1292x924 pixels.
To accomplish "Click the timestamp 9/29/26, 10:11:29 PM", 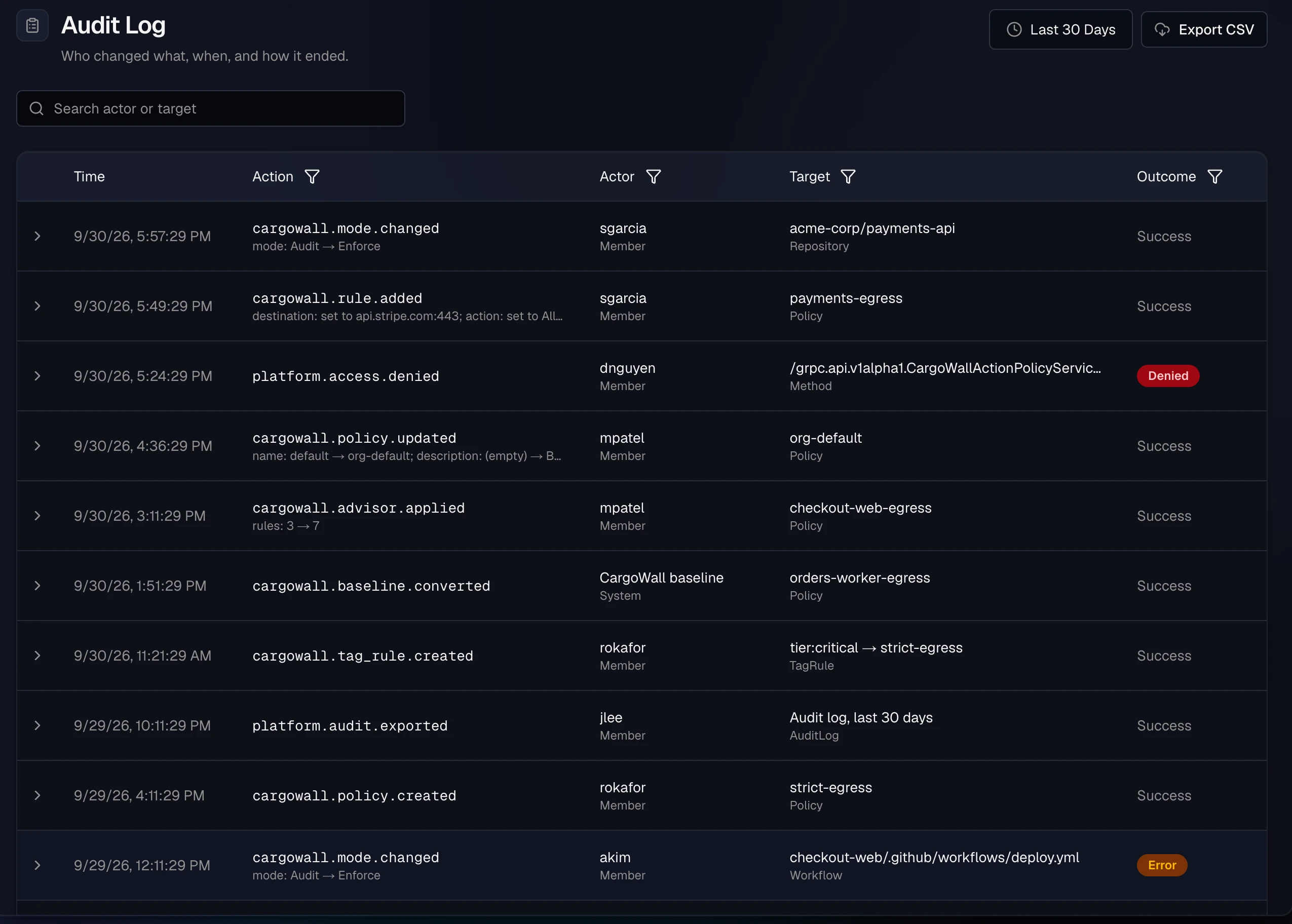I will pyautogui.click(x=142, y=726).
